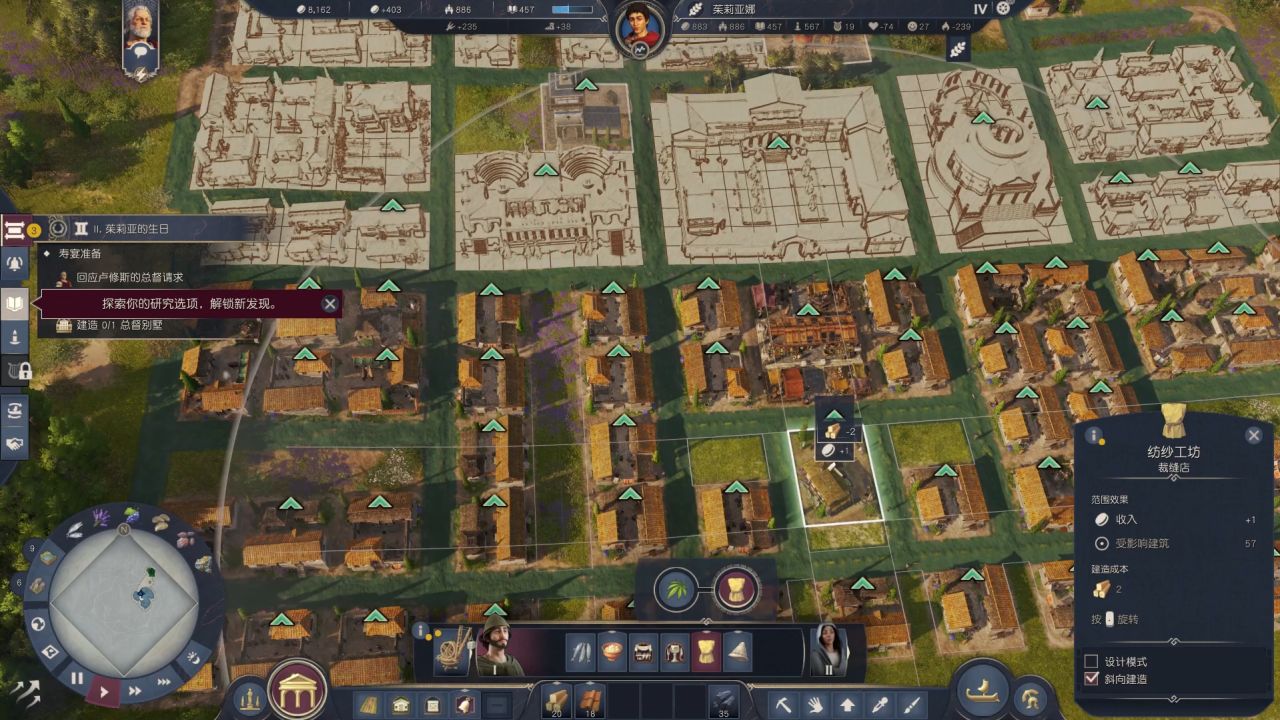This screenshot has height=720, width=1280.
Task: Choose the fish building in the construction bar
Action: [x=582, y=652]
